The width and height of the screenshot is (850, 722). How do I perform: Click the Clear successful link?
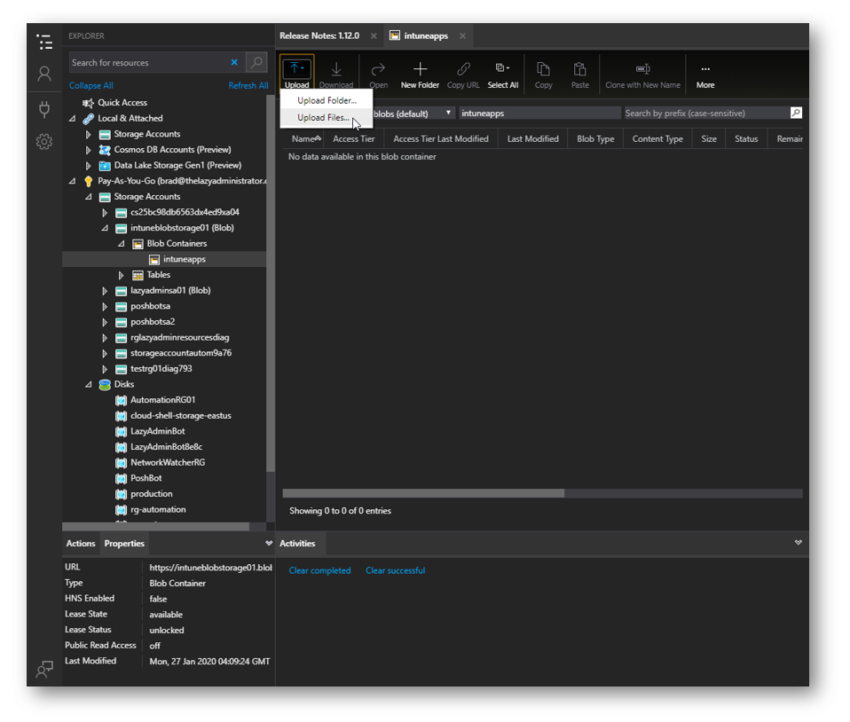pos(395,570)
